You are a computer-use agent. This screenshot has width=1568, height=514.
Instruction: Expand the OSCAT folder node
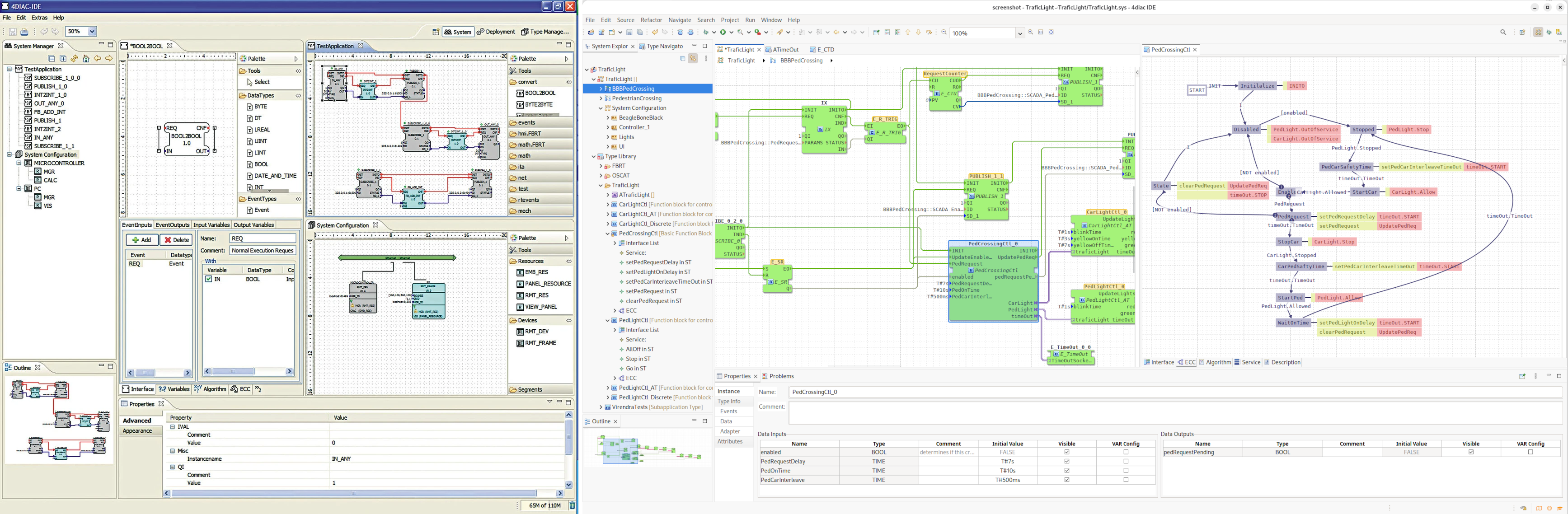(x=601, y=176)
